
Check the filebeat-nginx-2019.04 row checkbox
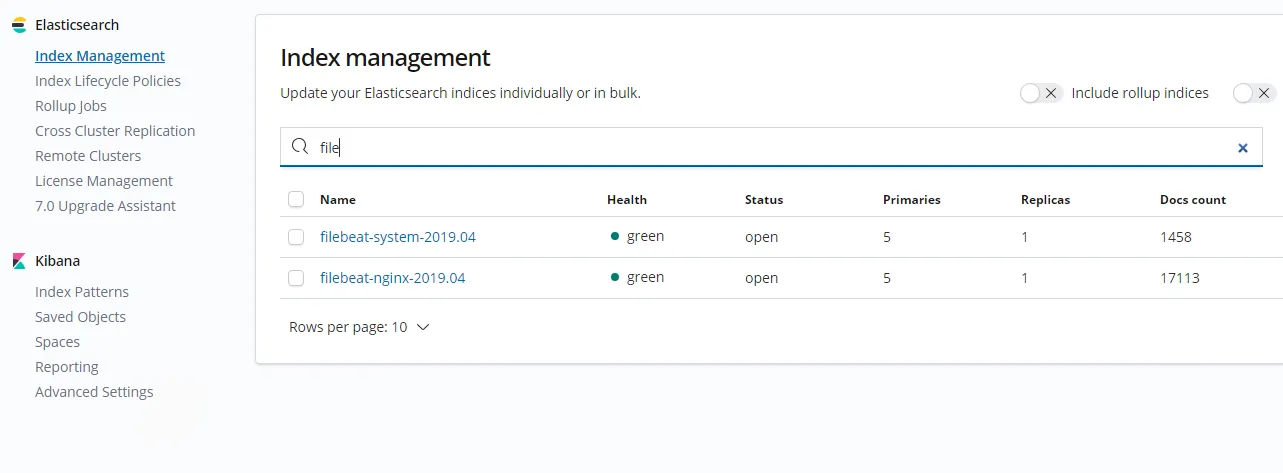click(296, 278)
